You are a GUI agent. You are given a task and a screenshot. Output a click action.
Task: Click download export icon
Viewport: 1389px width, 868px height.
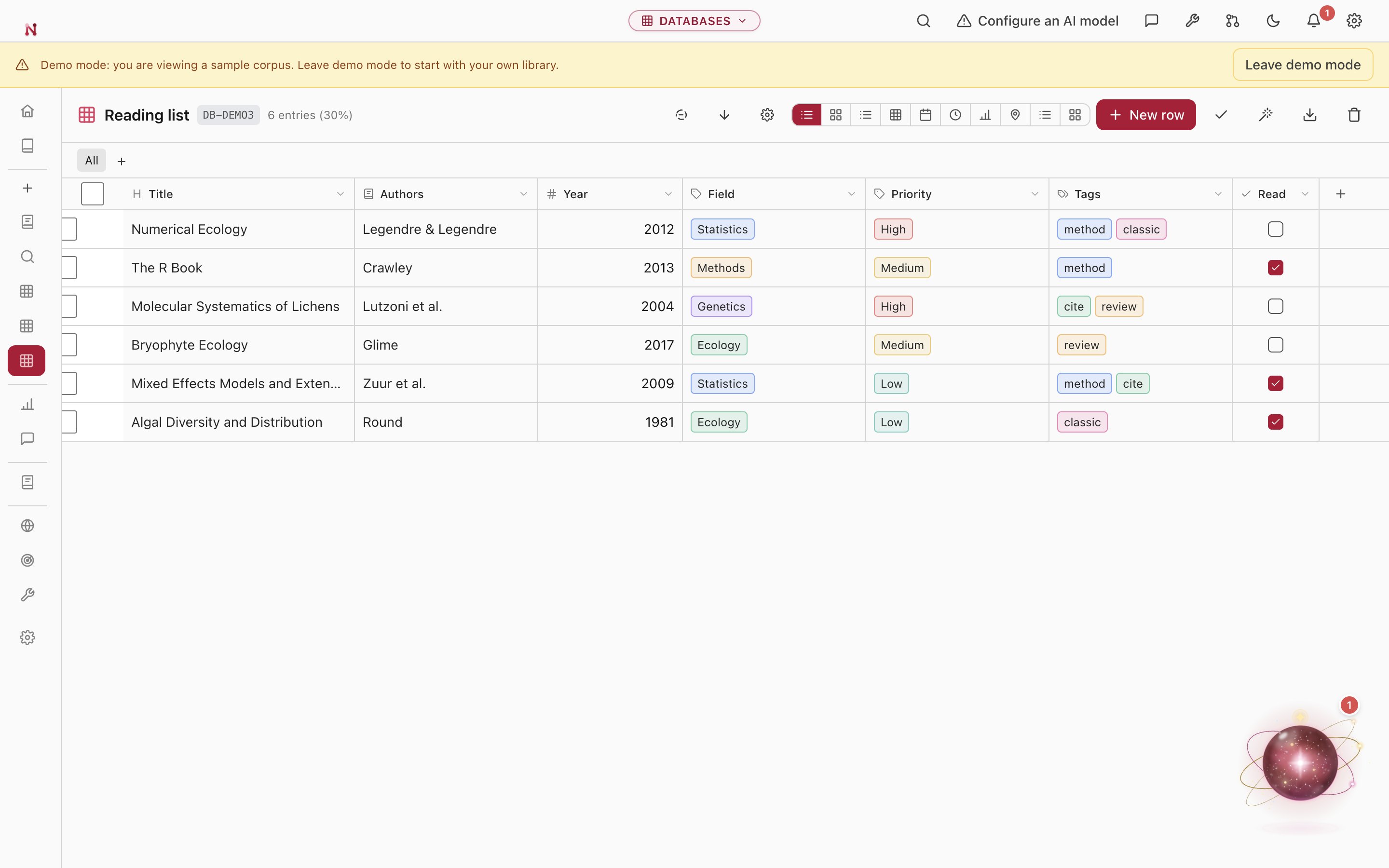1309,115
